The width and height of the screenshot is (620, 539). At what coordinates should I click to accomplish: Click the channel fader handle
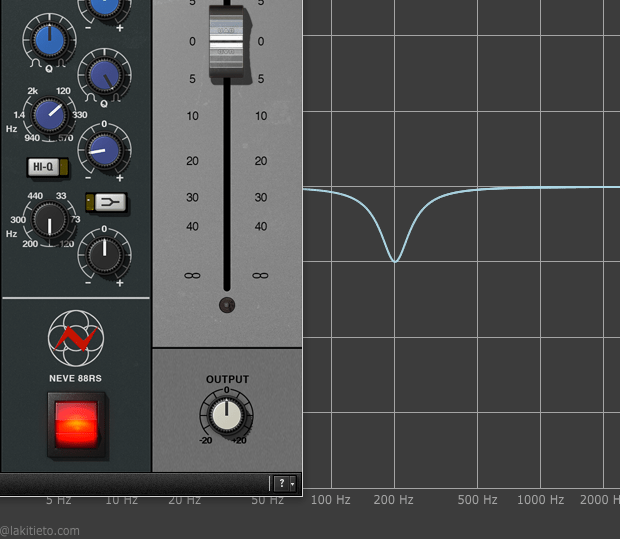227,42
